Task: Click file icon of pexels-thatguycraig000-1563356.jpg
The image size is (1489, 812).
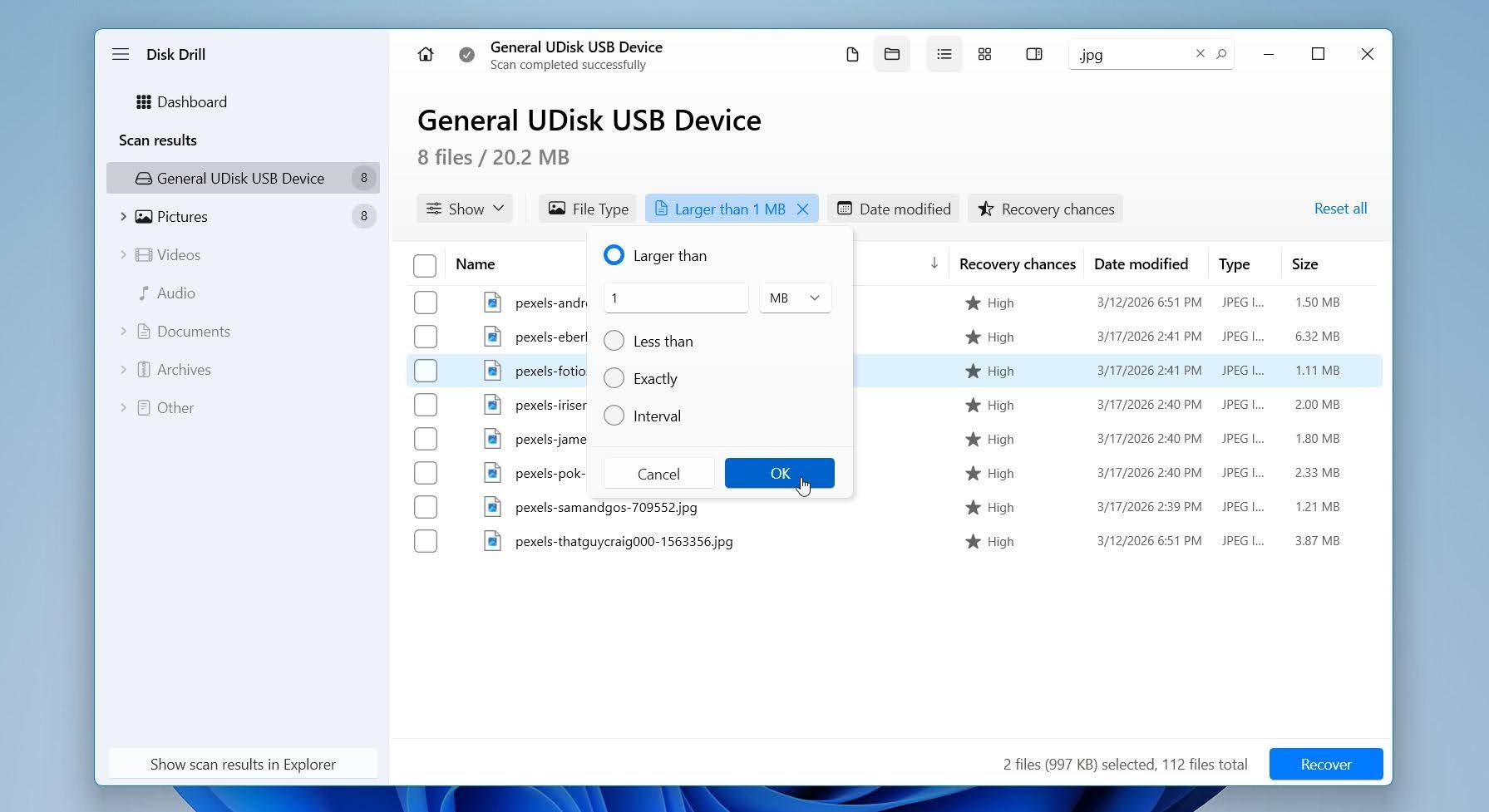Action: tap(493, 541)
